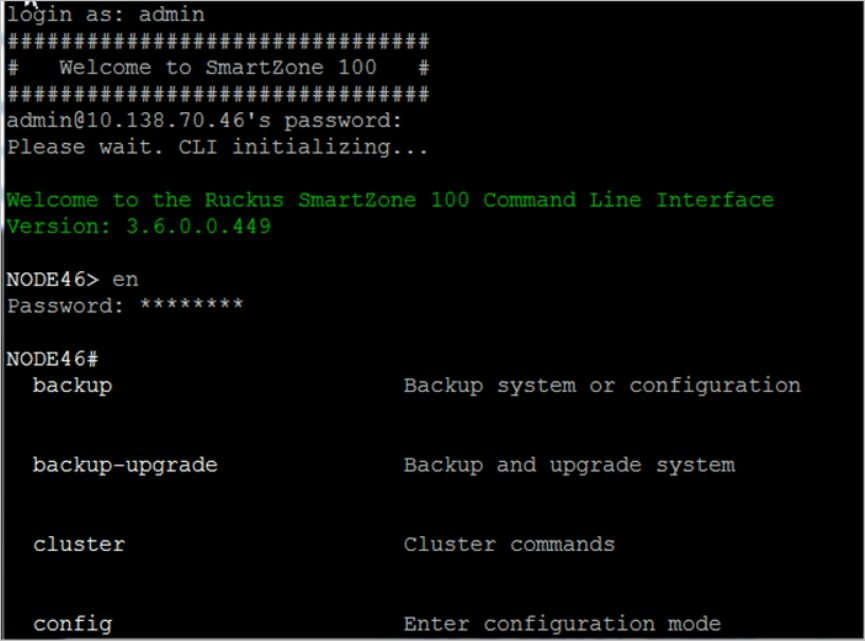Image resolution: width=865 pixels, height=641 pixels.
Task: Select the 'Version: 3.6.0.0.449' text
Action: click(139, 226)
